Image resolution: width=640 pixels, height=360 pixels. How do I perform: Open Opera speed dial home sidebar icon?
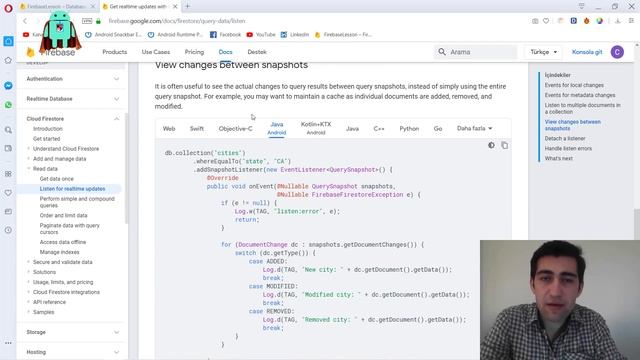pos(8,41)
